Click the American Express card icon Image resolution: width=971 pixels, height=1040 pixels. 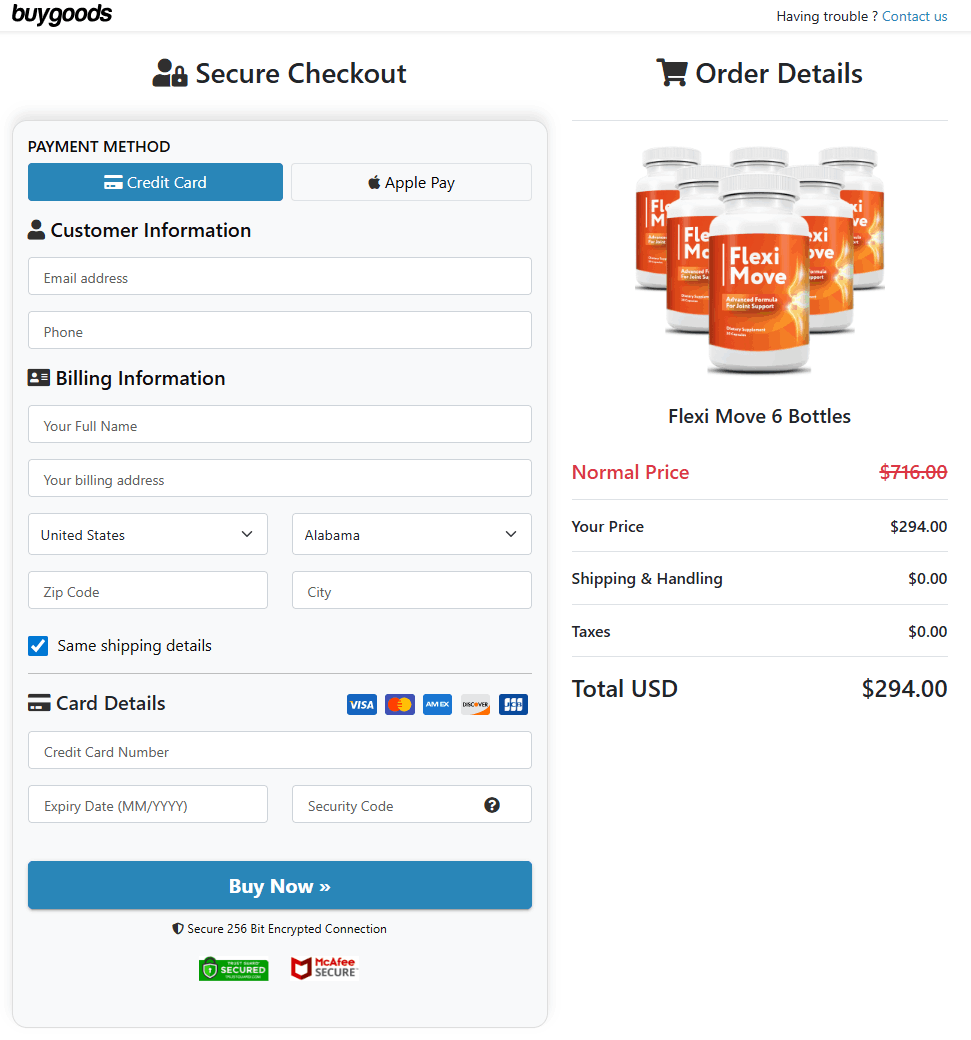point(437,705)
